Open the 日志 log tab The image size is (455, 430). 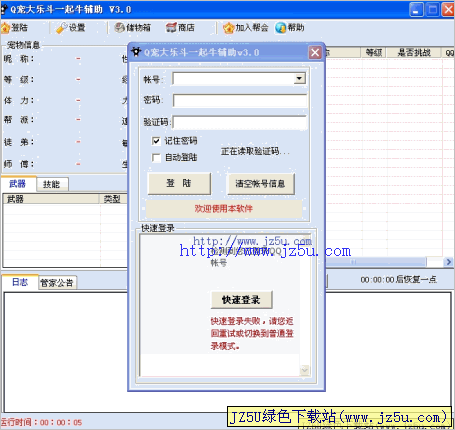20,282
